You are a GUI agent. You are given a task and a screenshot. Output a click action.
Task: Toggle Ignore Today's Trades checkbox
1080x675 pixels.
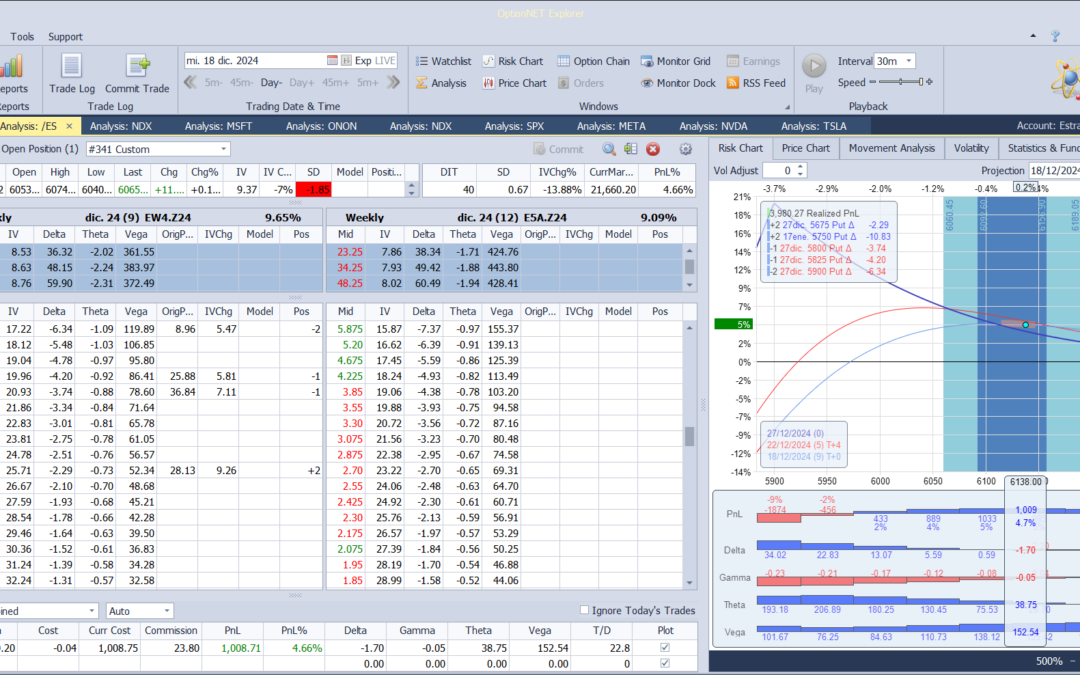(x=584, y=610)
